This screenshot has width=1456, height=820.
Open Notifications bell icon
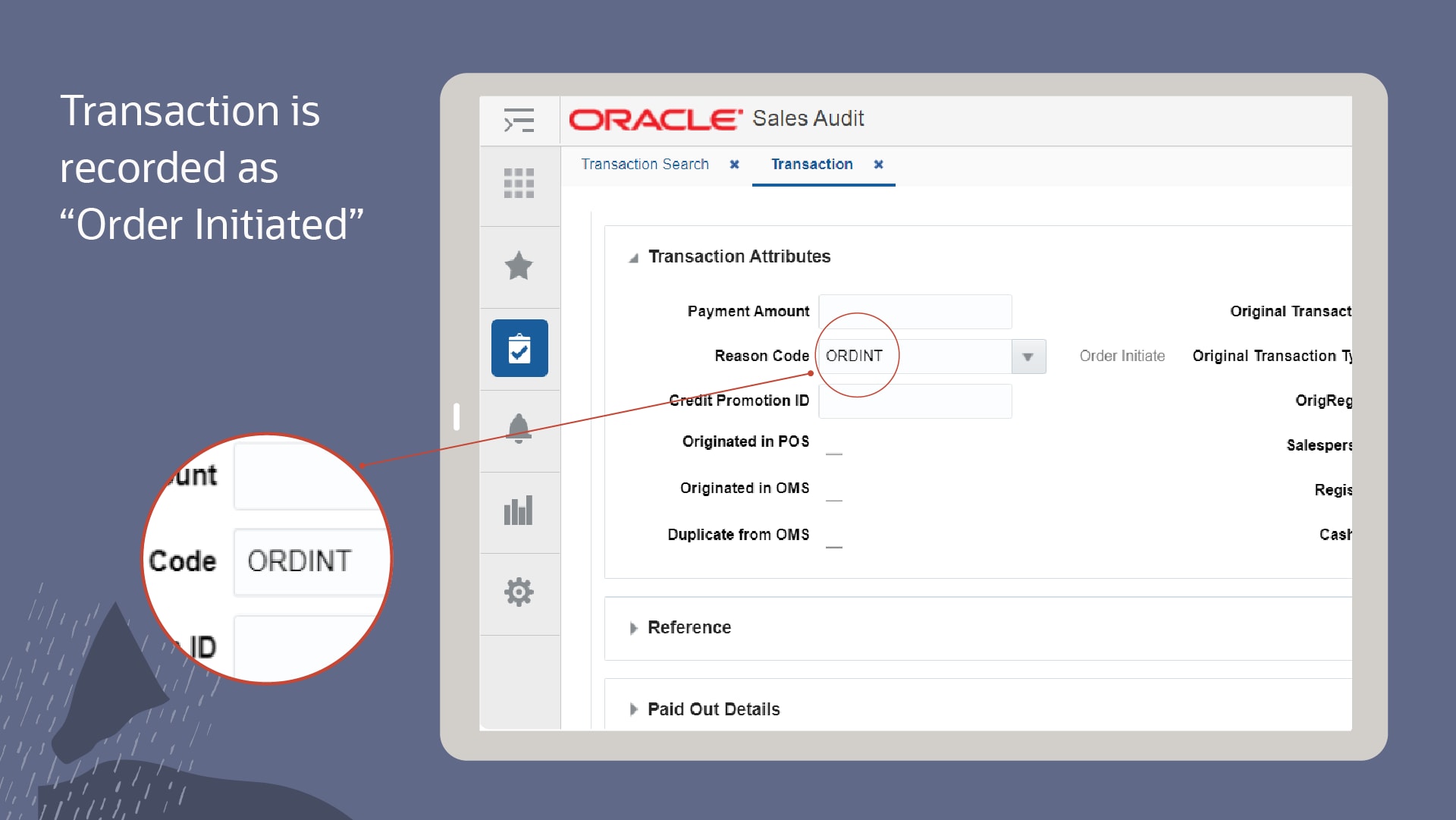[519, 429]
